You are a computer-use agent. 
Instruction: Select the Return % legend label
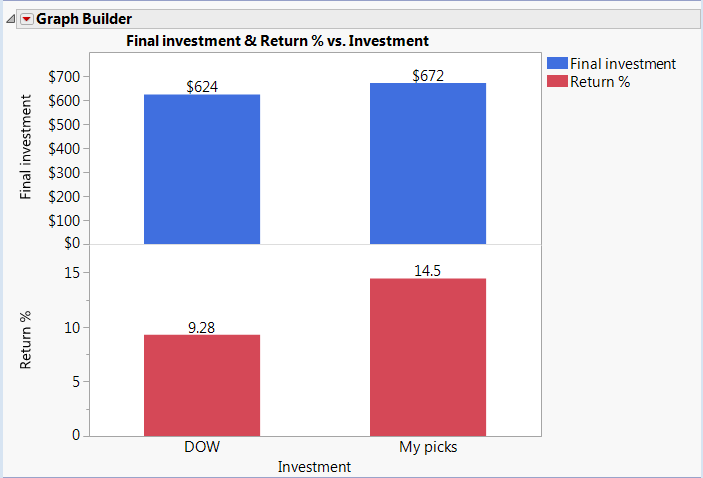click(x=600, y=82)
